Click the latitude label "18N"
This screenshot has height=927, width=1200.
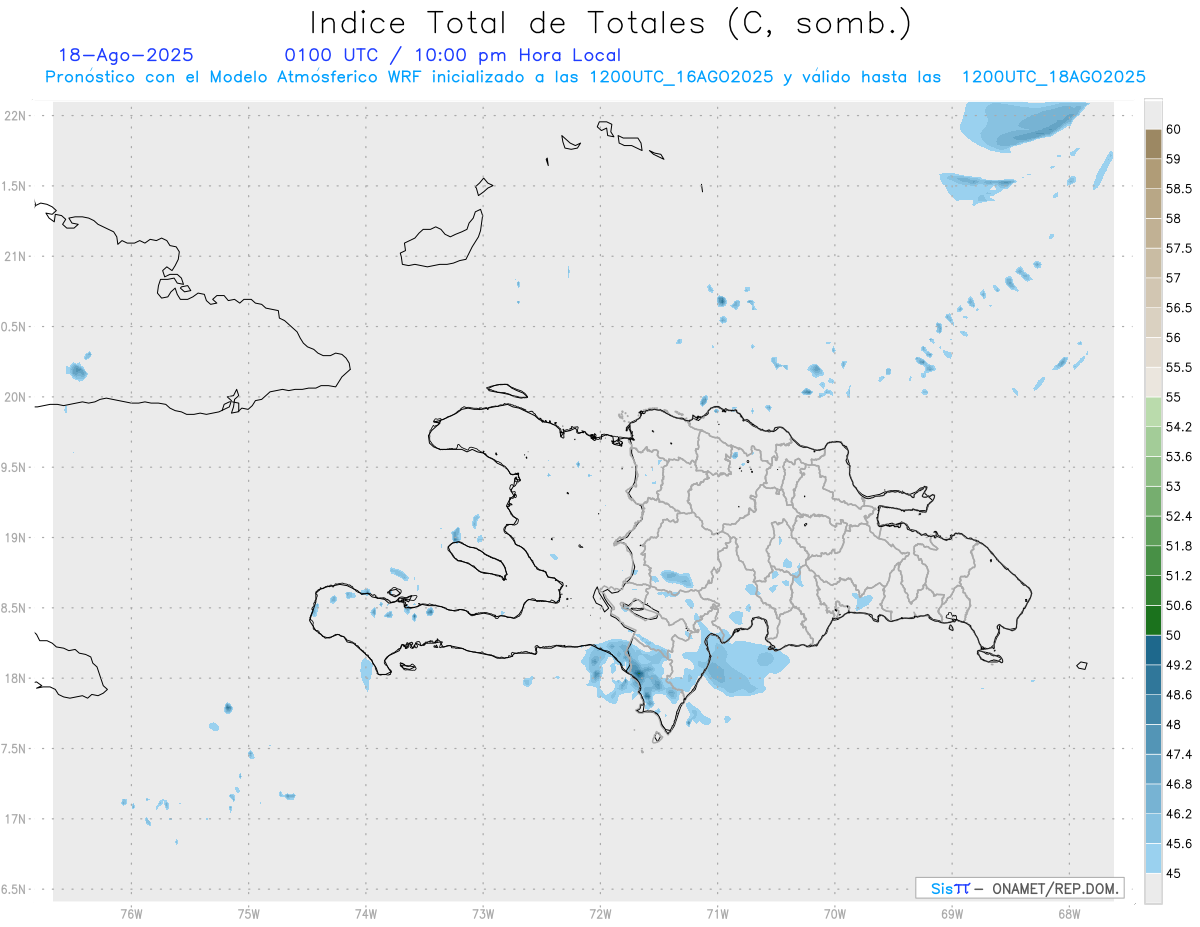click(x=15, y=679)
